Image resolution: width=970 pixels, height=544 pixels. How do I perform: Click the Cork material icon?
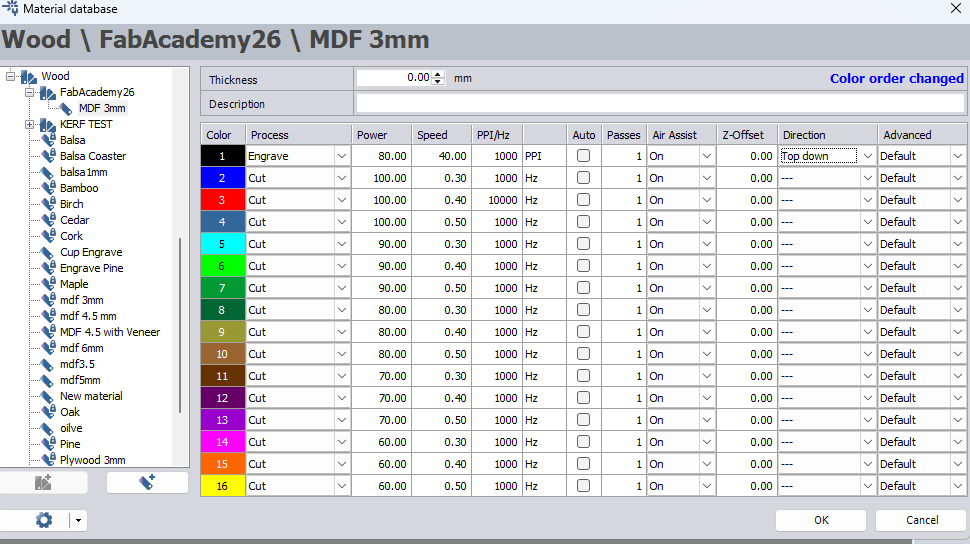click(48, 236)
